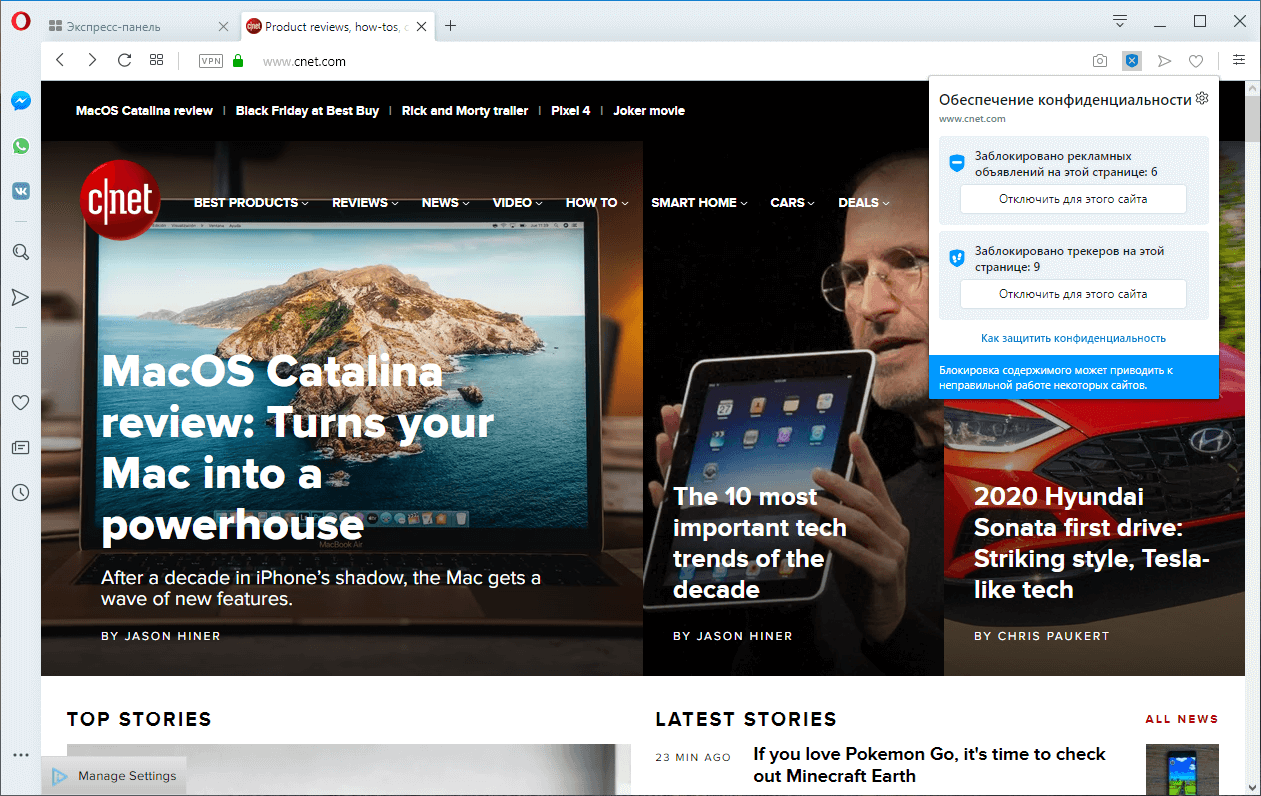Expand SMART HOME menu

coord(700,202)
